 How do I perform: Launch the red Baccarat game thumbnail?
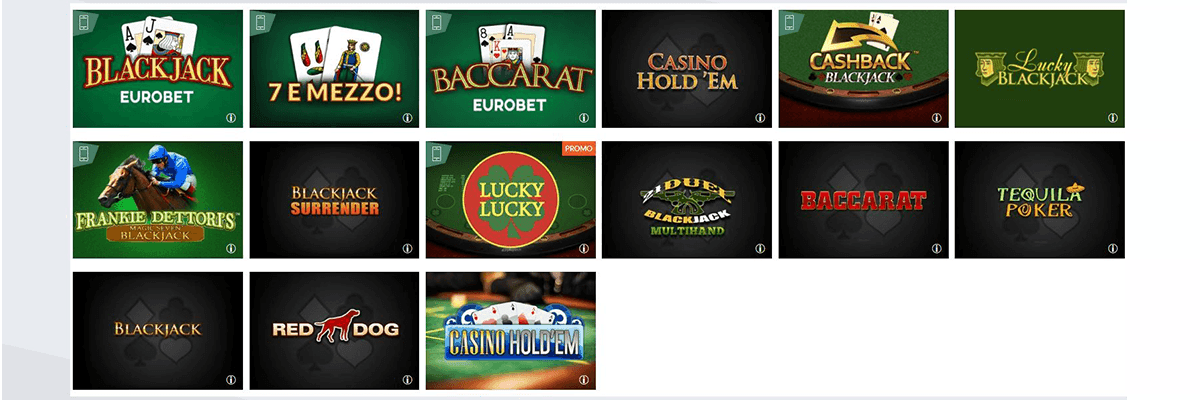click(x=864, y=200)
